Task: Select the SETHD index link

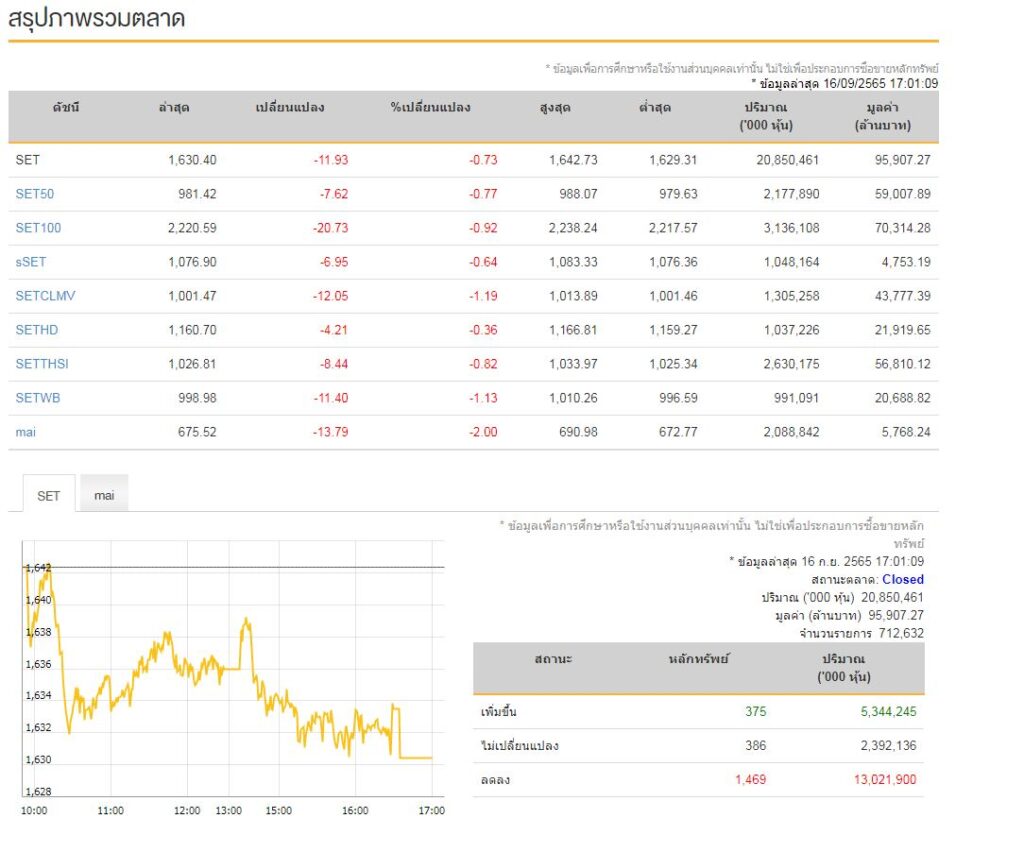Action: [38, 330]
